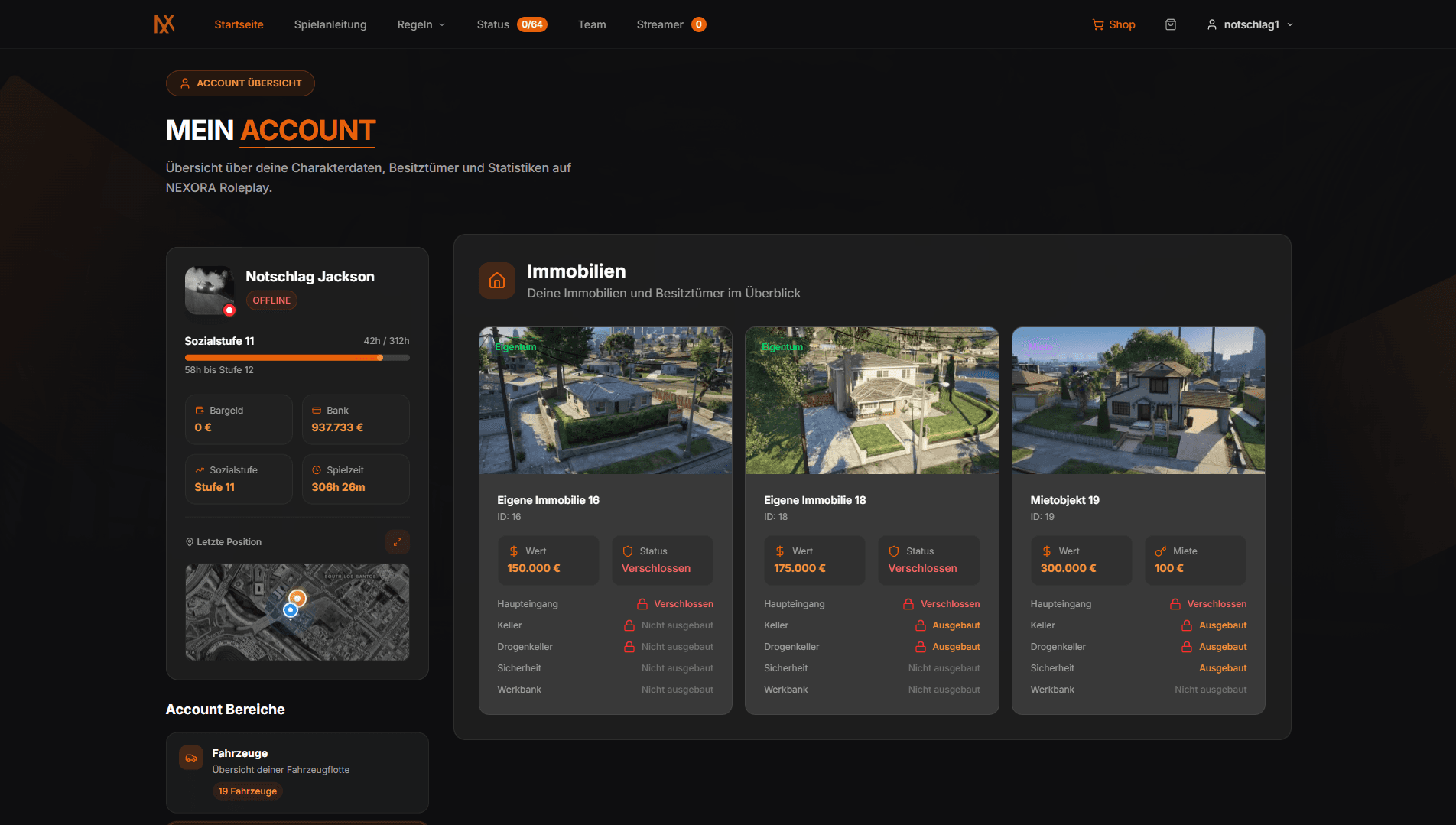Open the Streamer page
This screenshot has width=1456, height=825.
point(671,24)
